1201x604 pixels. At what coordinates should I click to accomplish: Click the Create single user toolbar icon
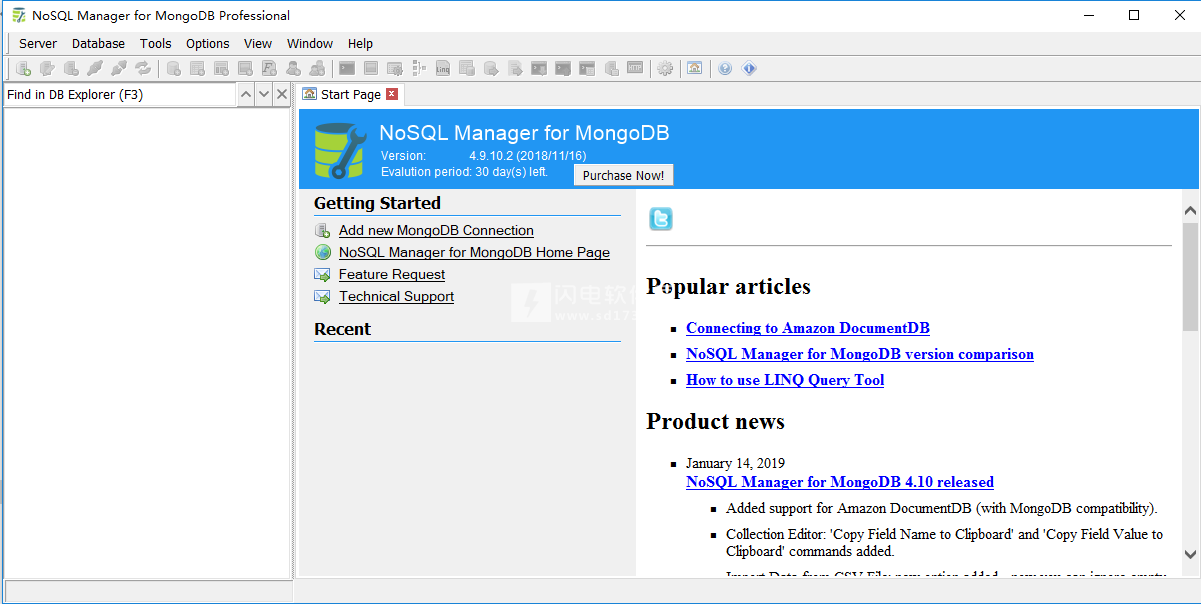point(294,68)
